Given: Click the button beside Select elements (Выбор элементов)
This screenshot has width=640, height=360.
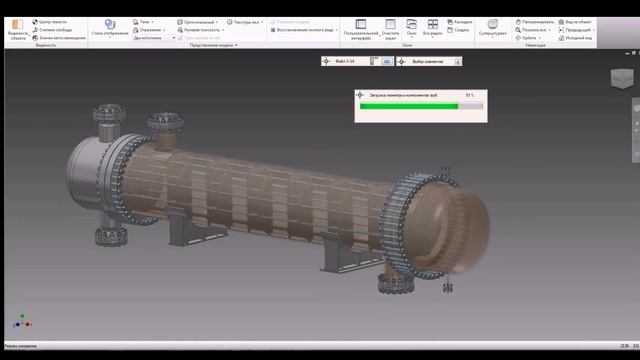Looking at the screenshot, I should [x=458, y=62].
